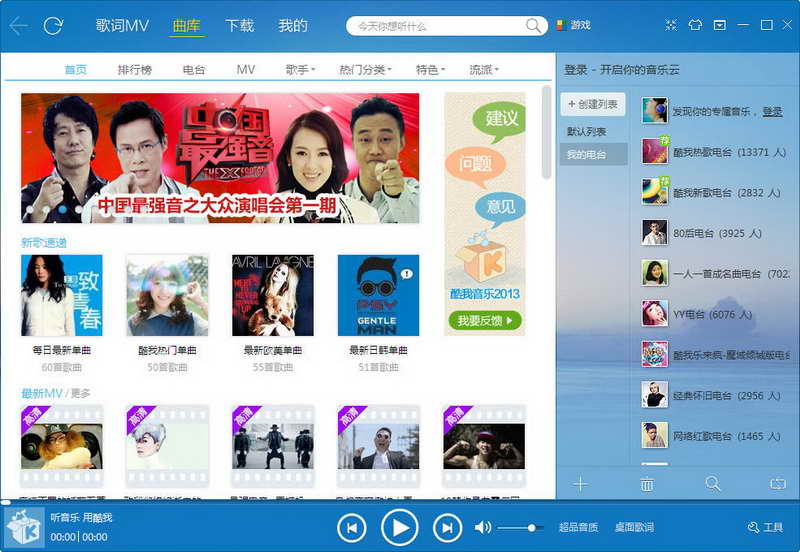Open 每日最新单曲 album cover

(62, 295)
